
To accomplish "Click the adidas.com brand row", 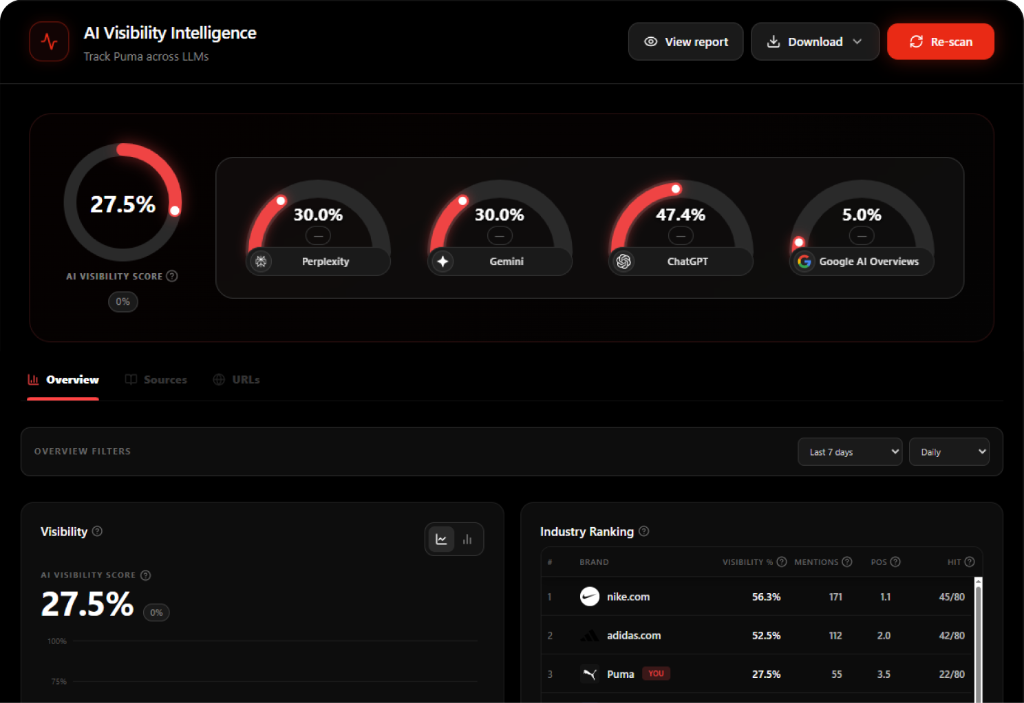I will [757, 635].
